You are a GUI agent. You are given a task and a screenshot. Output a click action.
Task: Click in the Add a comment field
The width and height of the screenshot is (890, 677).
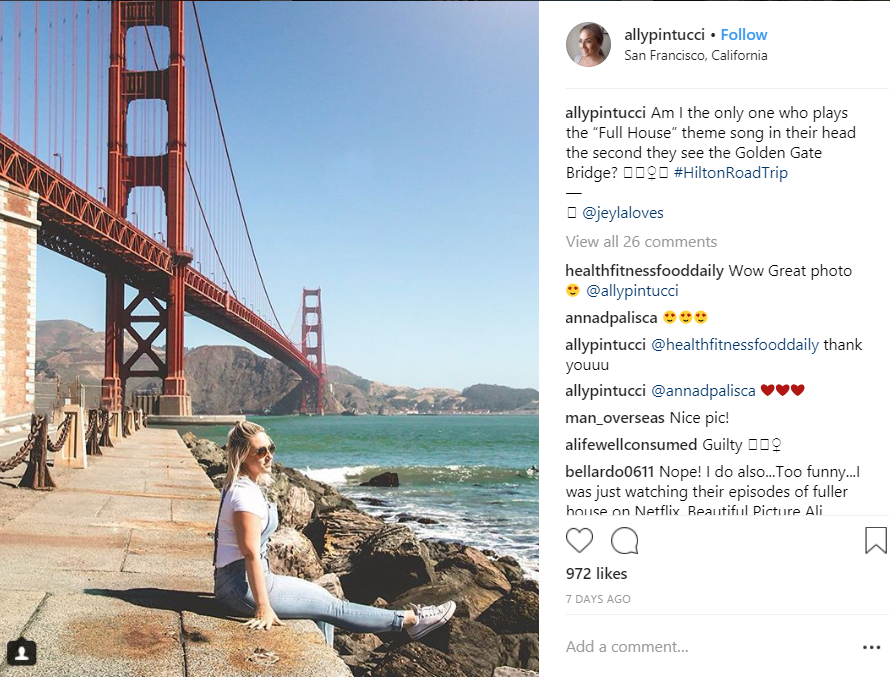700,647
